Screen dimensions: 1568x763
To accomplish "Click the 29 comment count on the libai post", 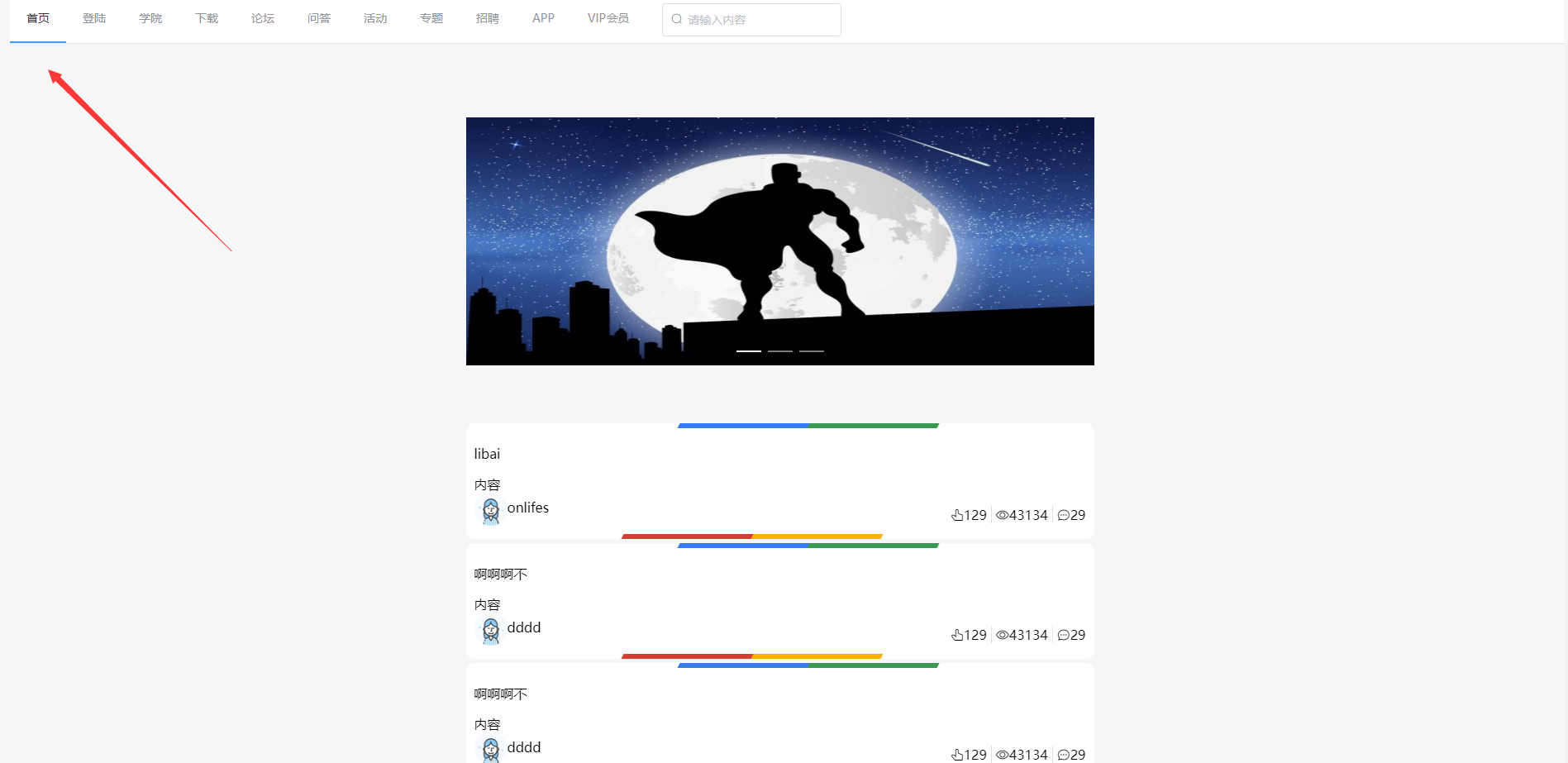I will coord(1078,515).
